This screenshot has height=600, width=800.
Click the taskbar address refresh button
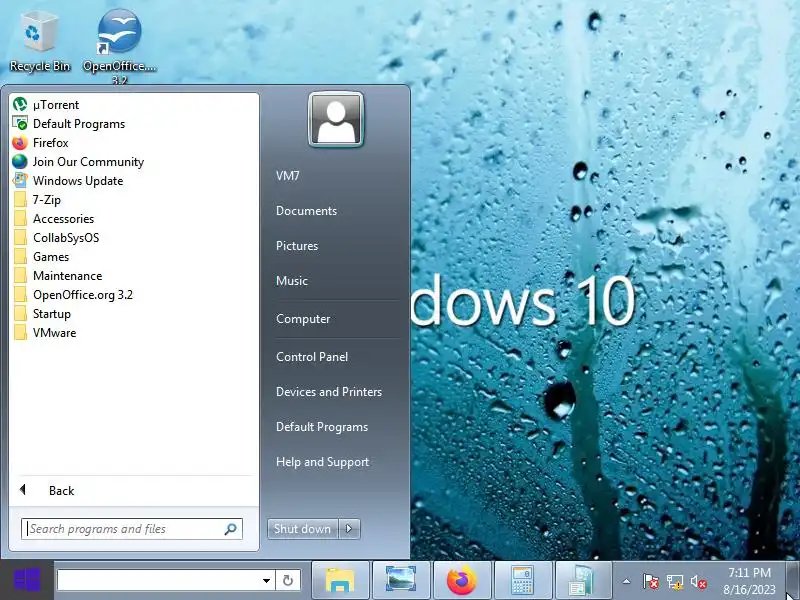288,581
